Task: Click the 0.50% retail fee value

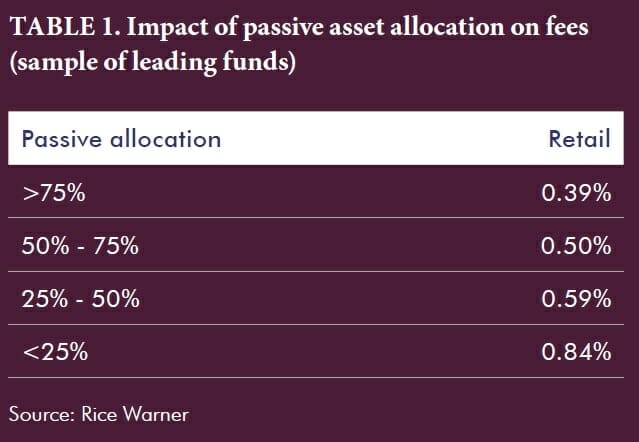Action: point(575,246)
